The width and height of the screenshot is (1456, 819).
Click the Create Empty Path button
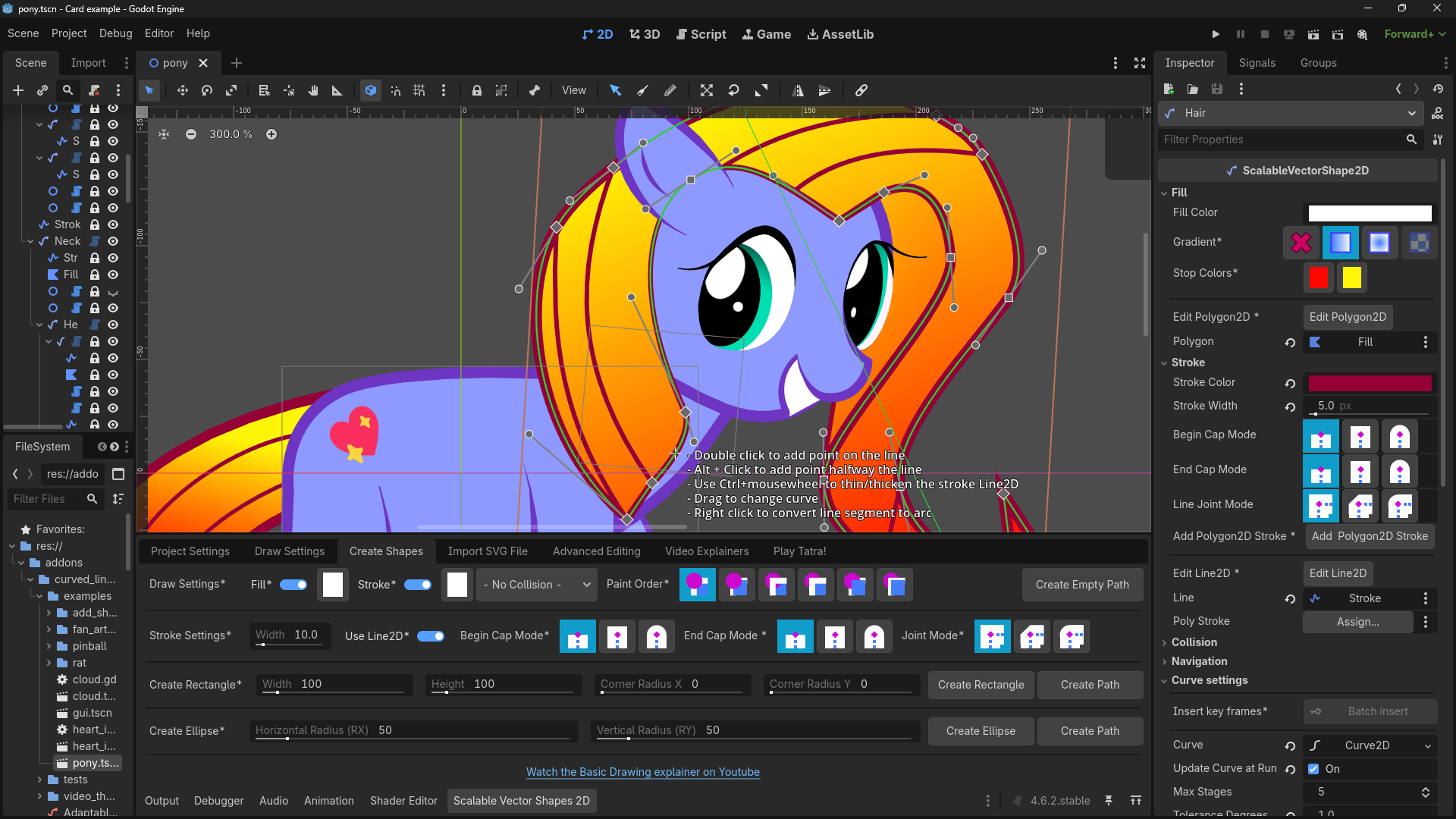(1082, 585)
